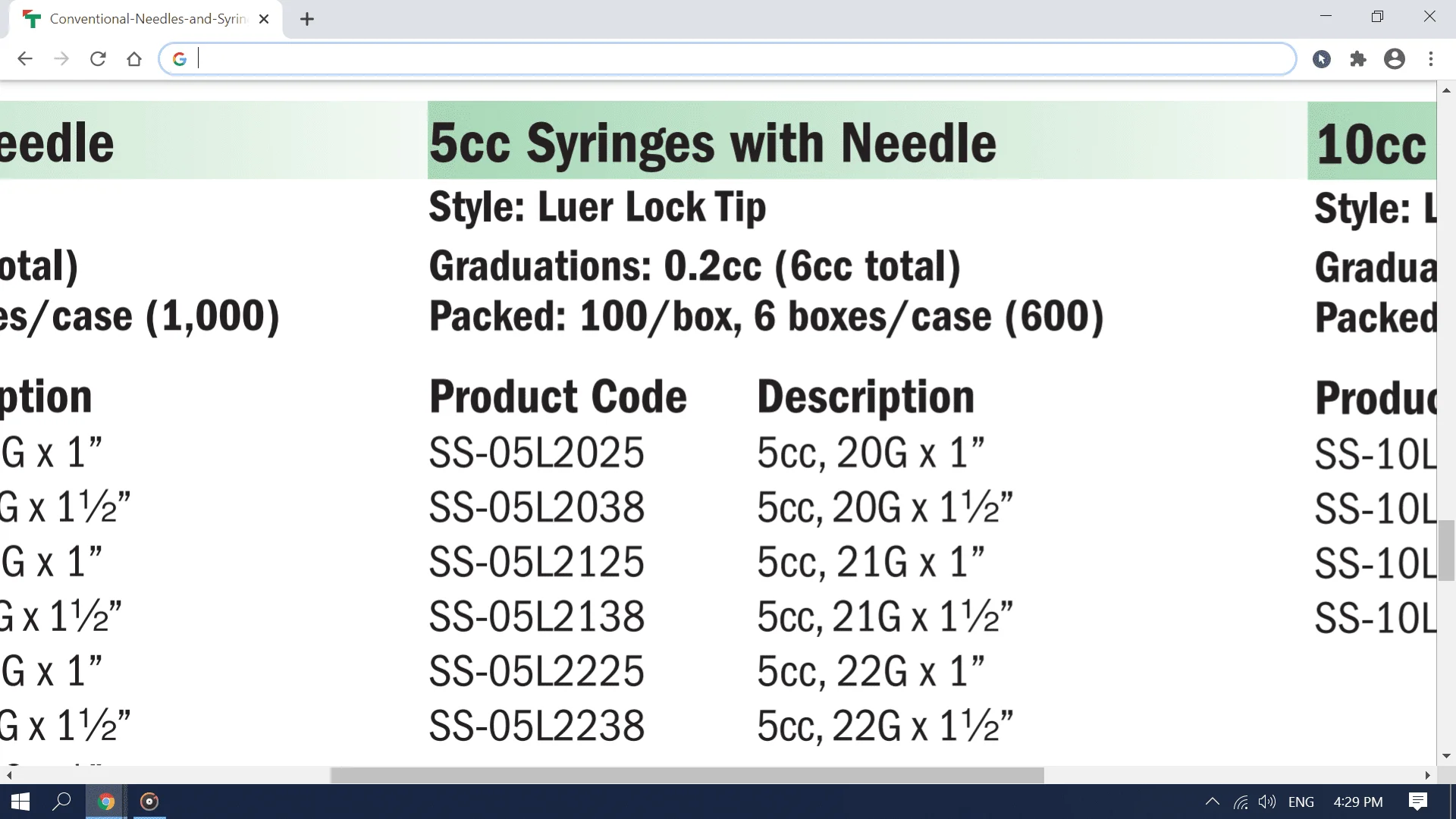
Task: Open the Windows Start menu
Action: pos(20,802)
